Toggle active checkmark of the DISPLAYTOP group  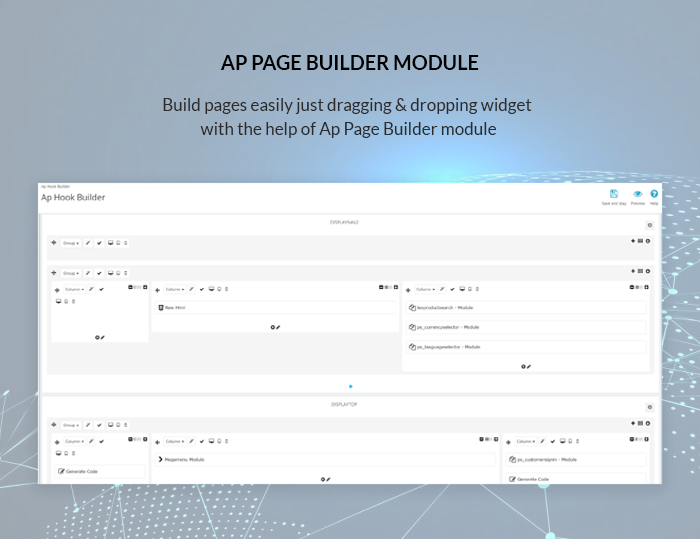coord(99,425)
